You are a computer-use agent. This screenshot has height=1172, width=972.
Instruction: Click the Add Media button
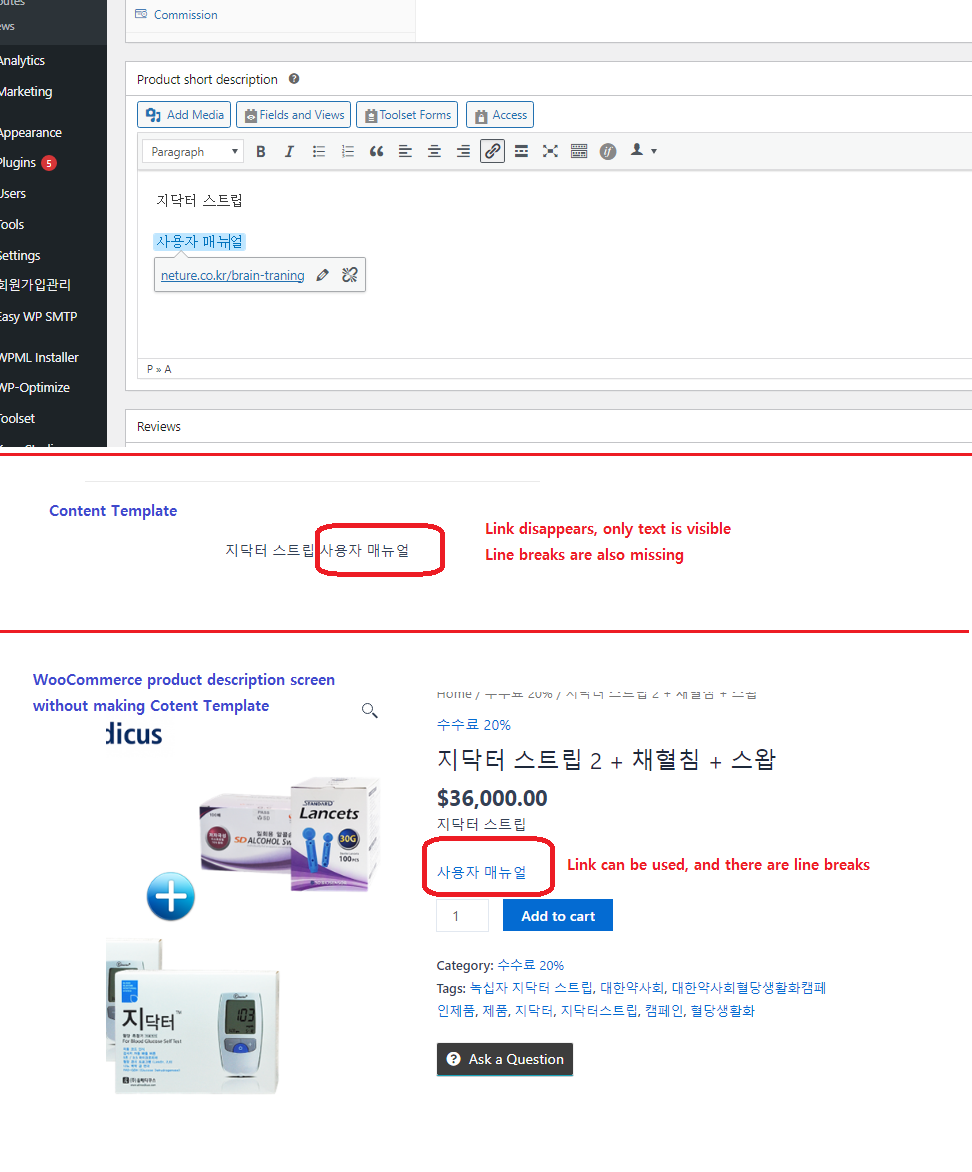point(184,115)
